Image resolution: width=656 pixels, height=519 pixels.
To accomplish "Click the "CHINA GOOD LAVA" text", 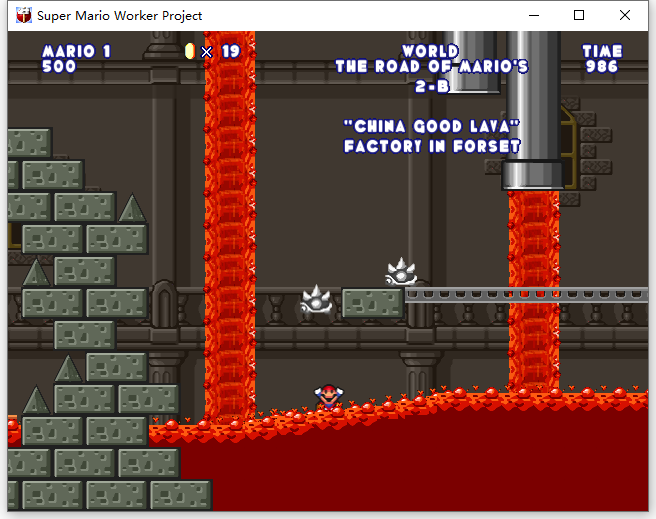I will click(432, 126).
